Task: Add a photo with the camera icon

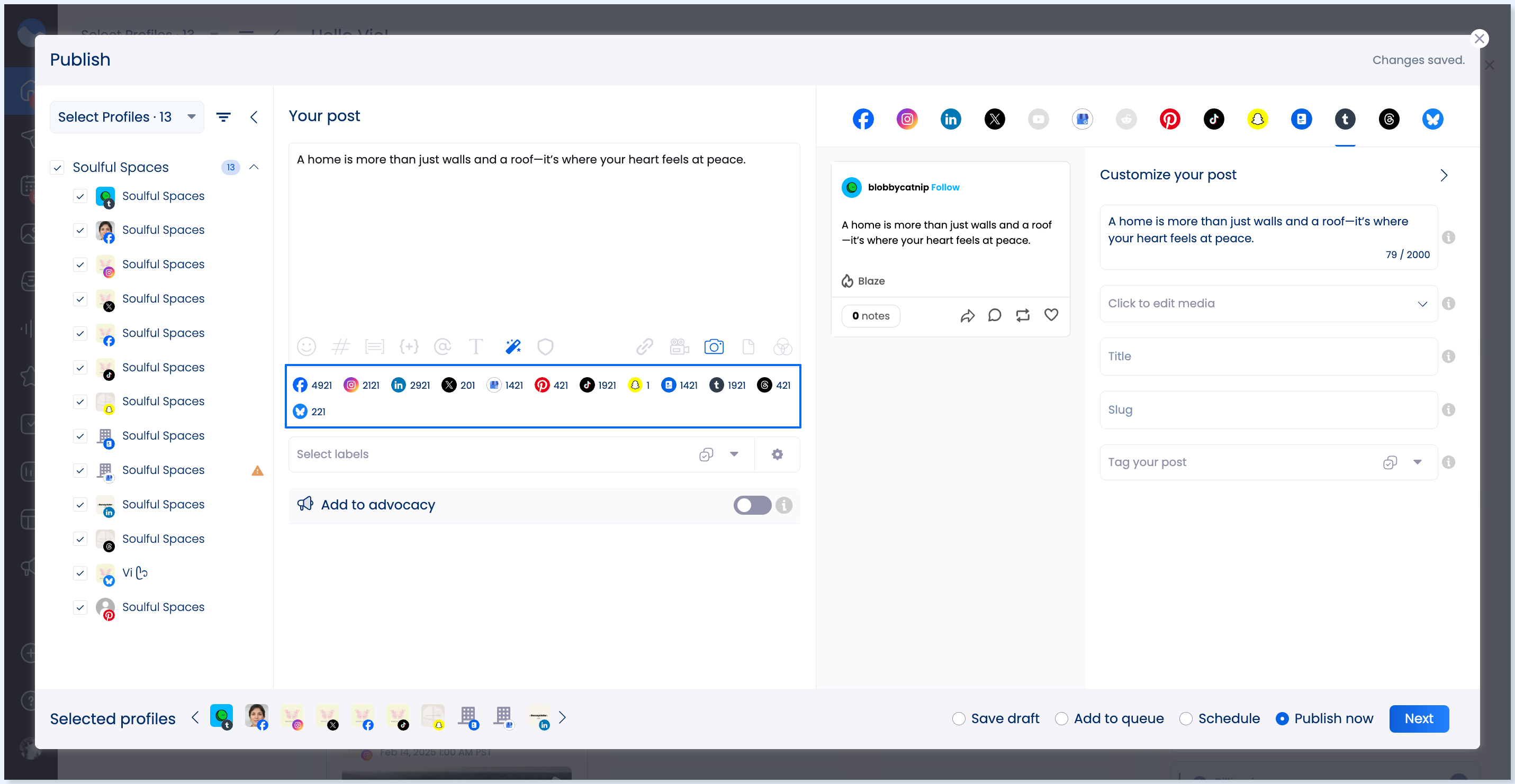Action: [714, 347]
